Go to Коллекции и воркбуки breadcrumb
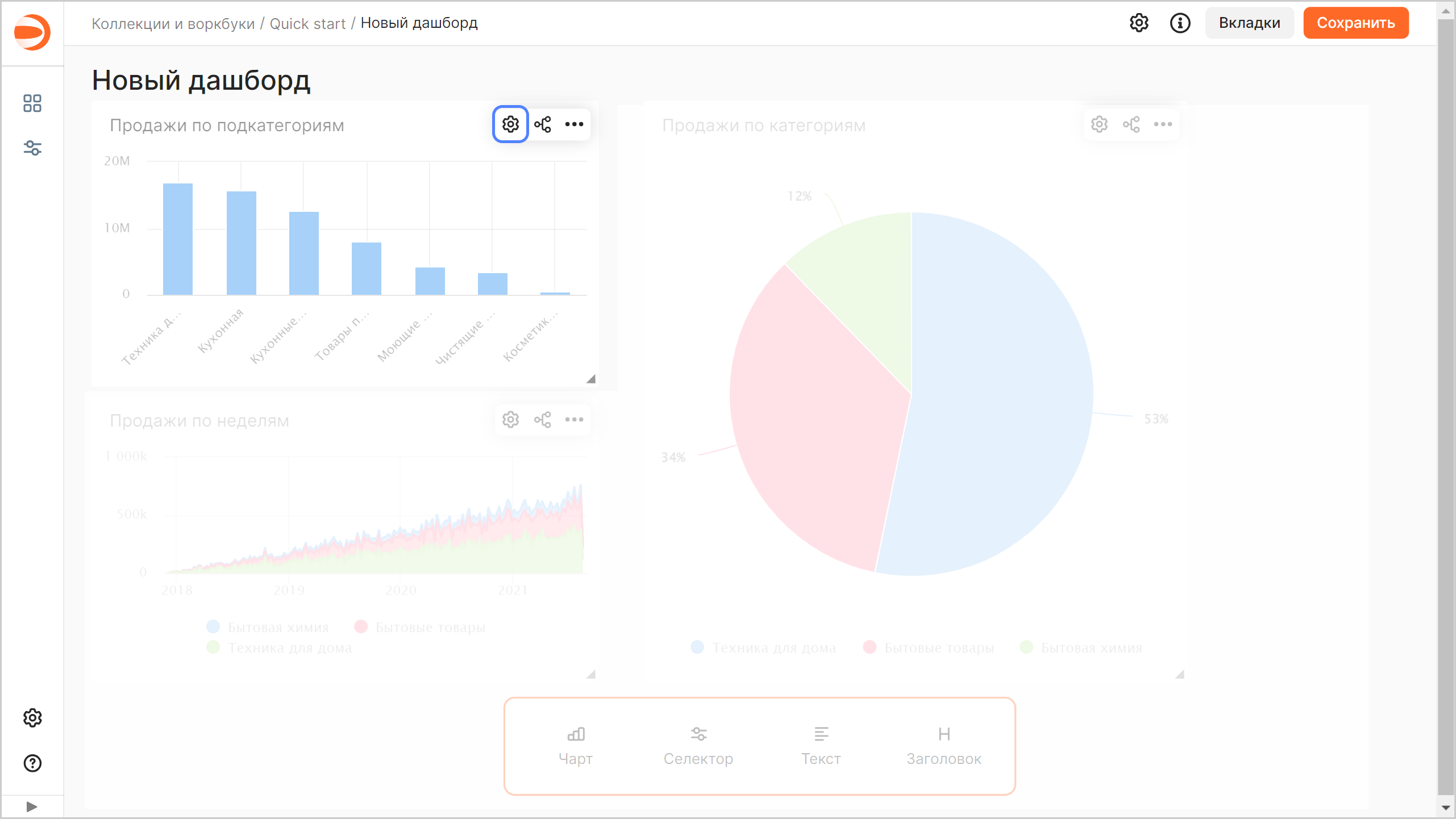The width and height of the screenshot is (1456, 819). [173, 23]
